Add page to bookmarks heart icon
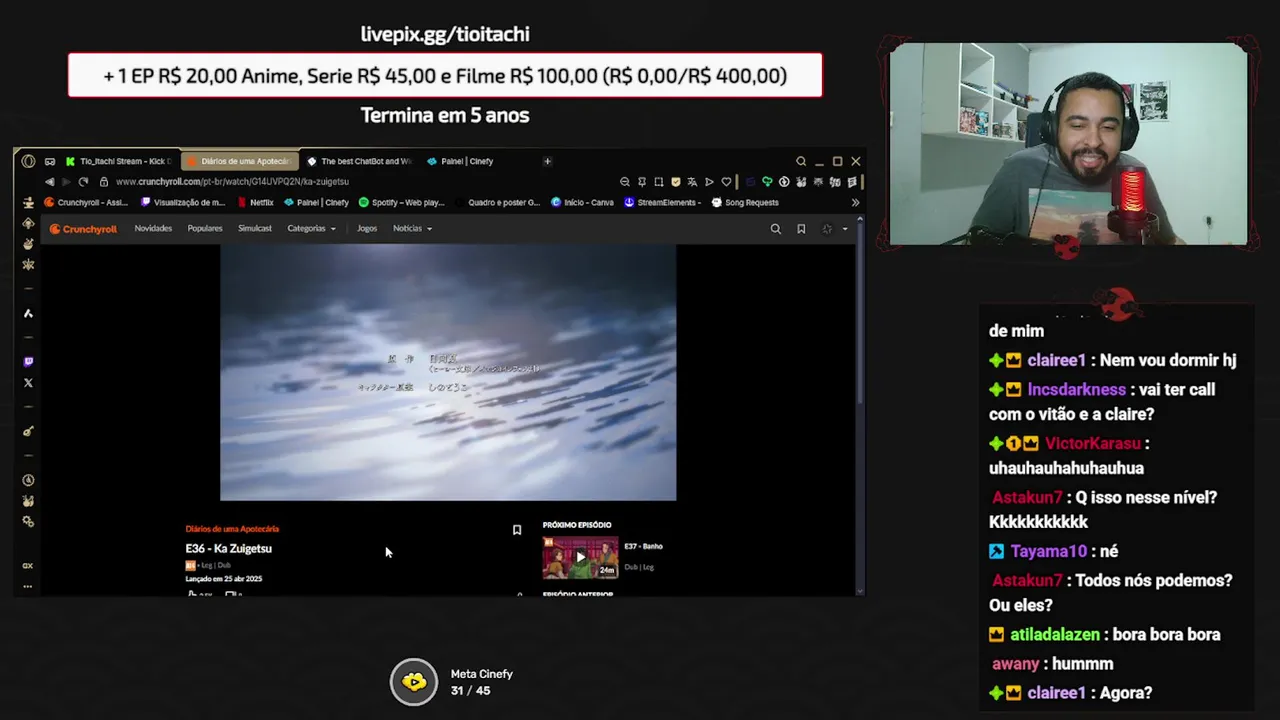This screenshot has height=720, width=1280. click(x=726, y=182)
